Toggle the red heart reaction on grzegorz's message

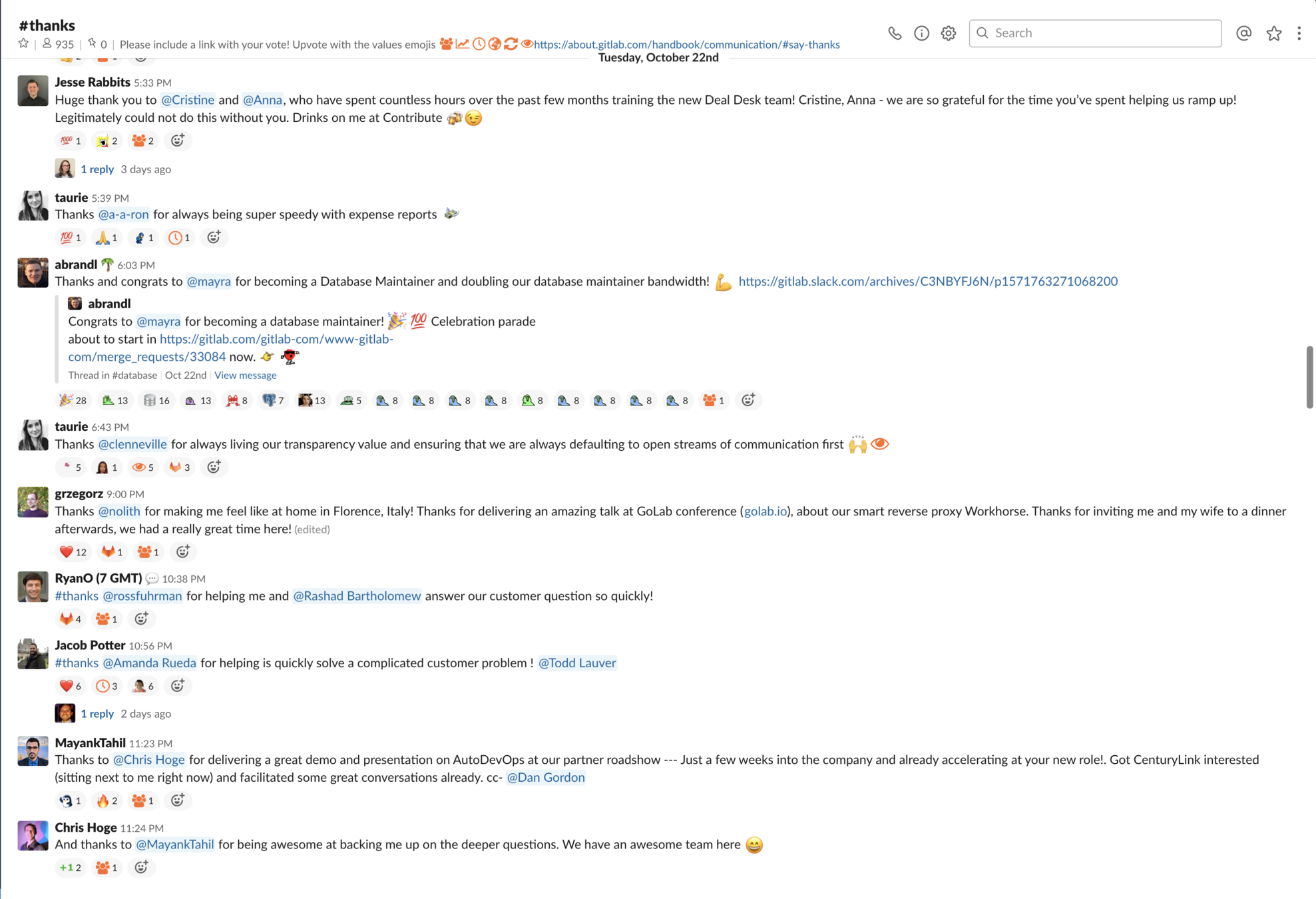(73, 551)
